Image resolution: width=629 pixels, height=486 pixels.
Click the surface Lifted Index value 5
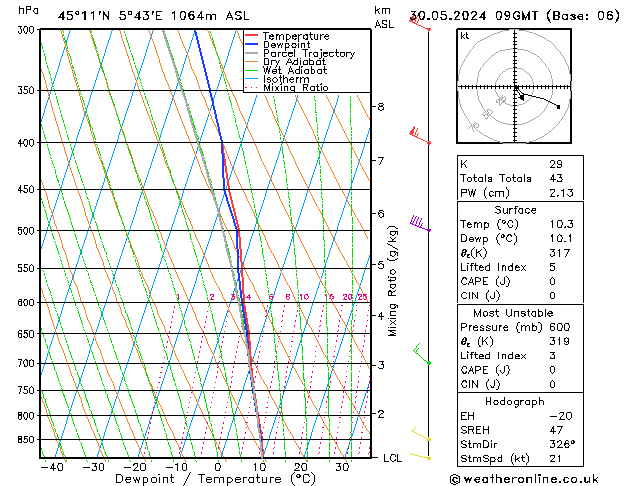pos(552,267)
